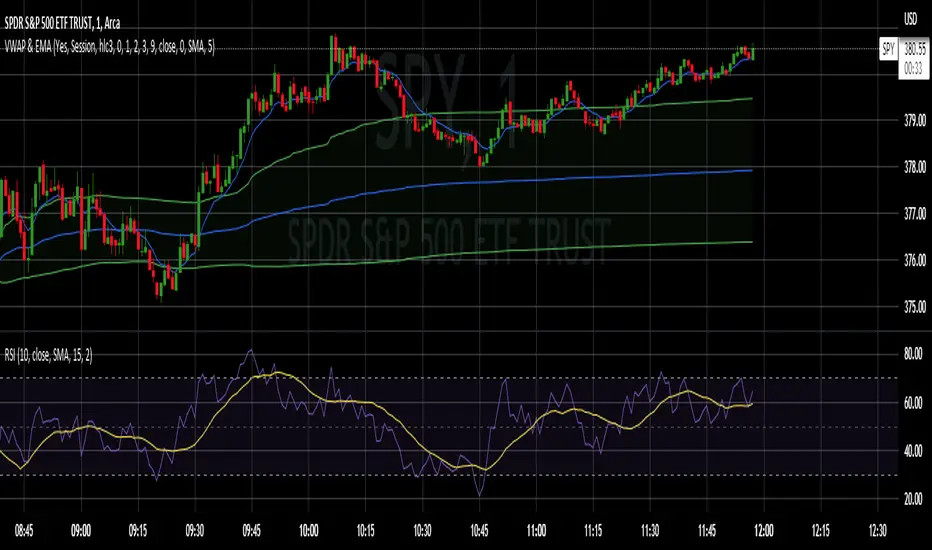Click the 377.00 price axis label
The height and width of the screenshot is (550, 932).
[914, 213]
